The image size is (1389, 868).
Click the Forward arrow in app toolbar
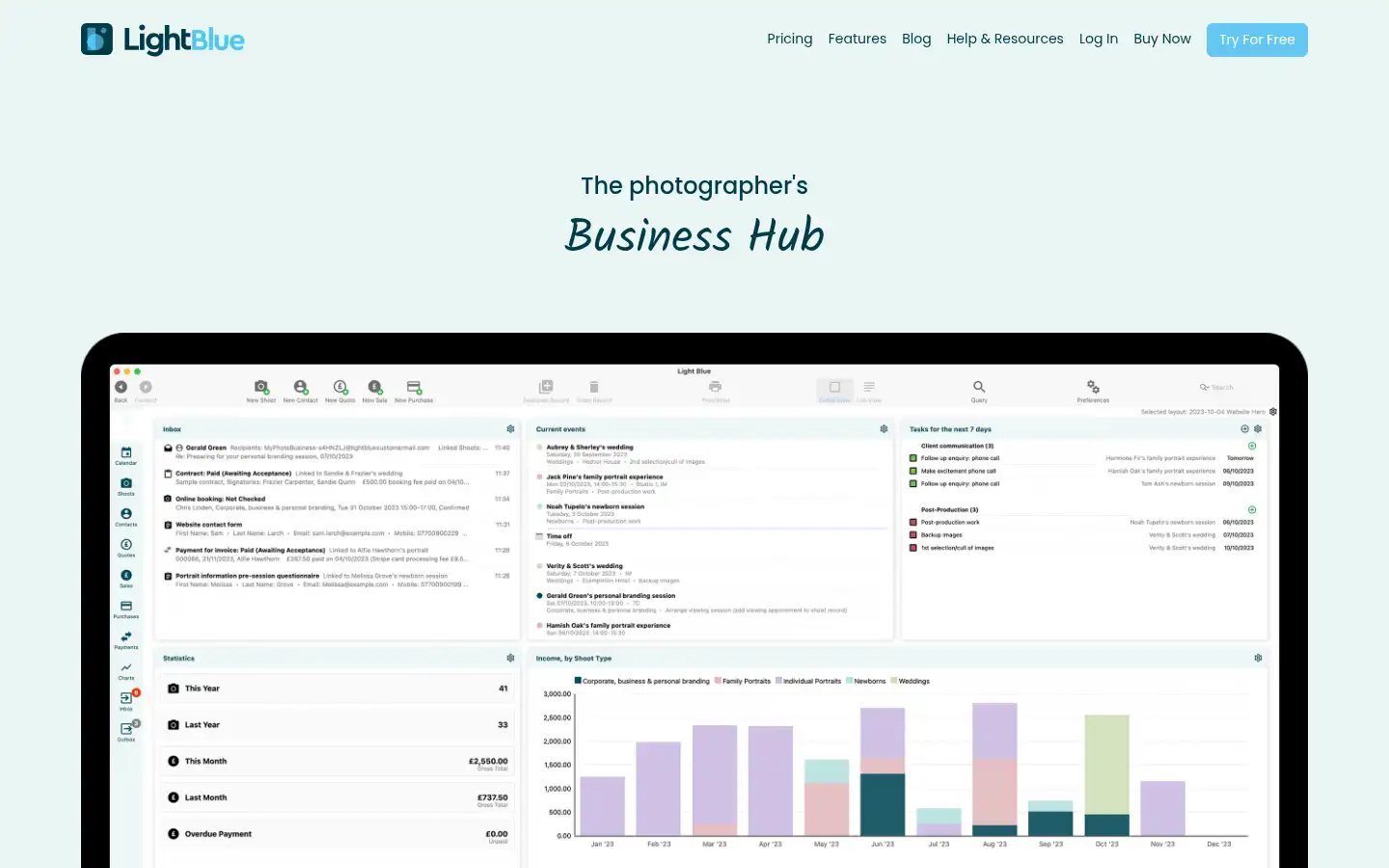click(x=146, y=387)
